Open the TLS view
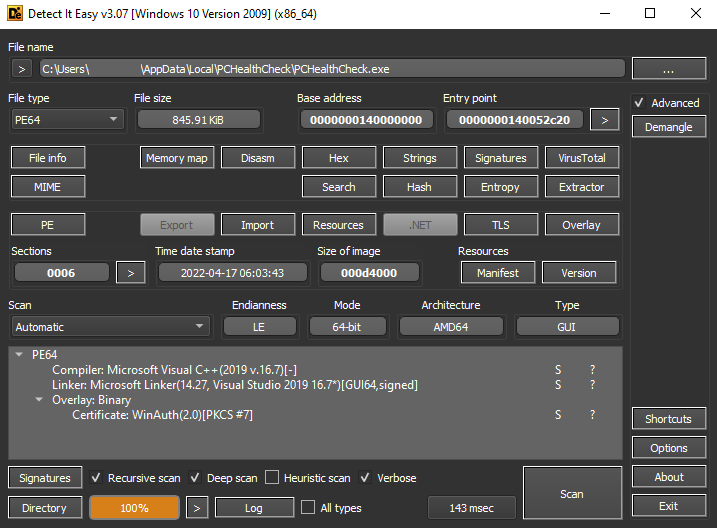 point(501,224)
